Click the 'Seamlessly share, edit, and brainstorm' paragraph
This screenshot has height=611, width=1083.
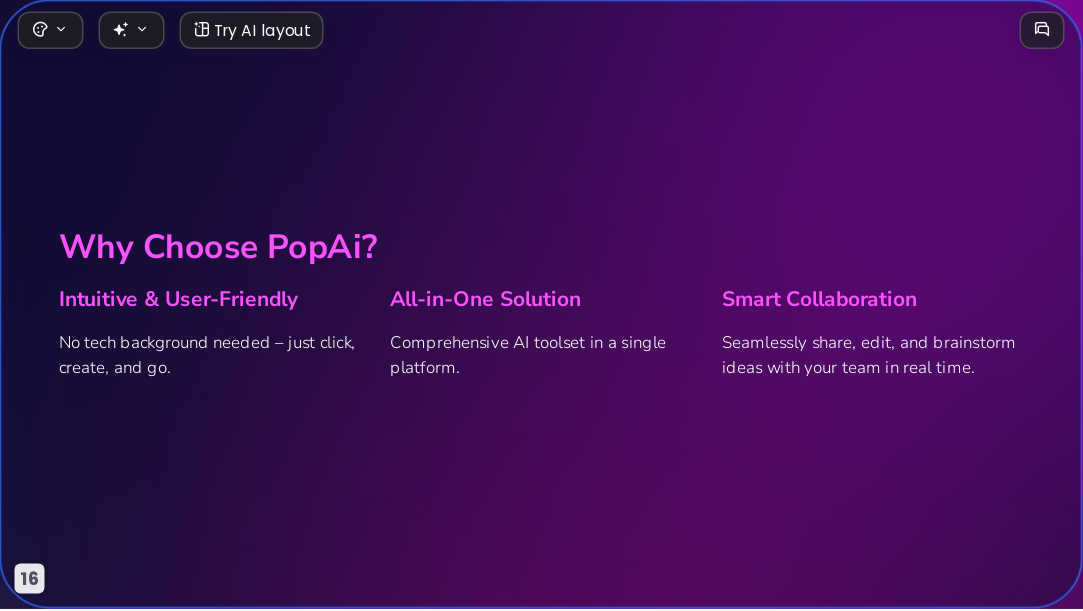point(868,355)
